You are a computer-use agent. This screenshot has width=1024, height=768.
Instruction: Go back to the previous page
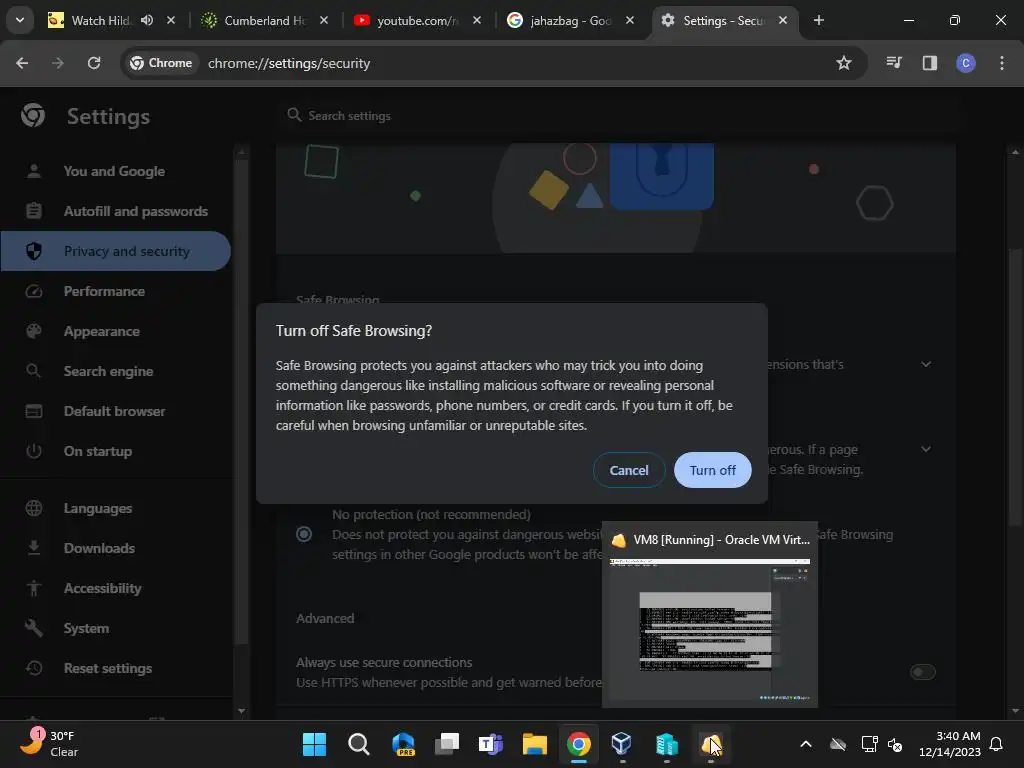coord(22,63)
